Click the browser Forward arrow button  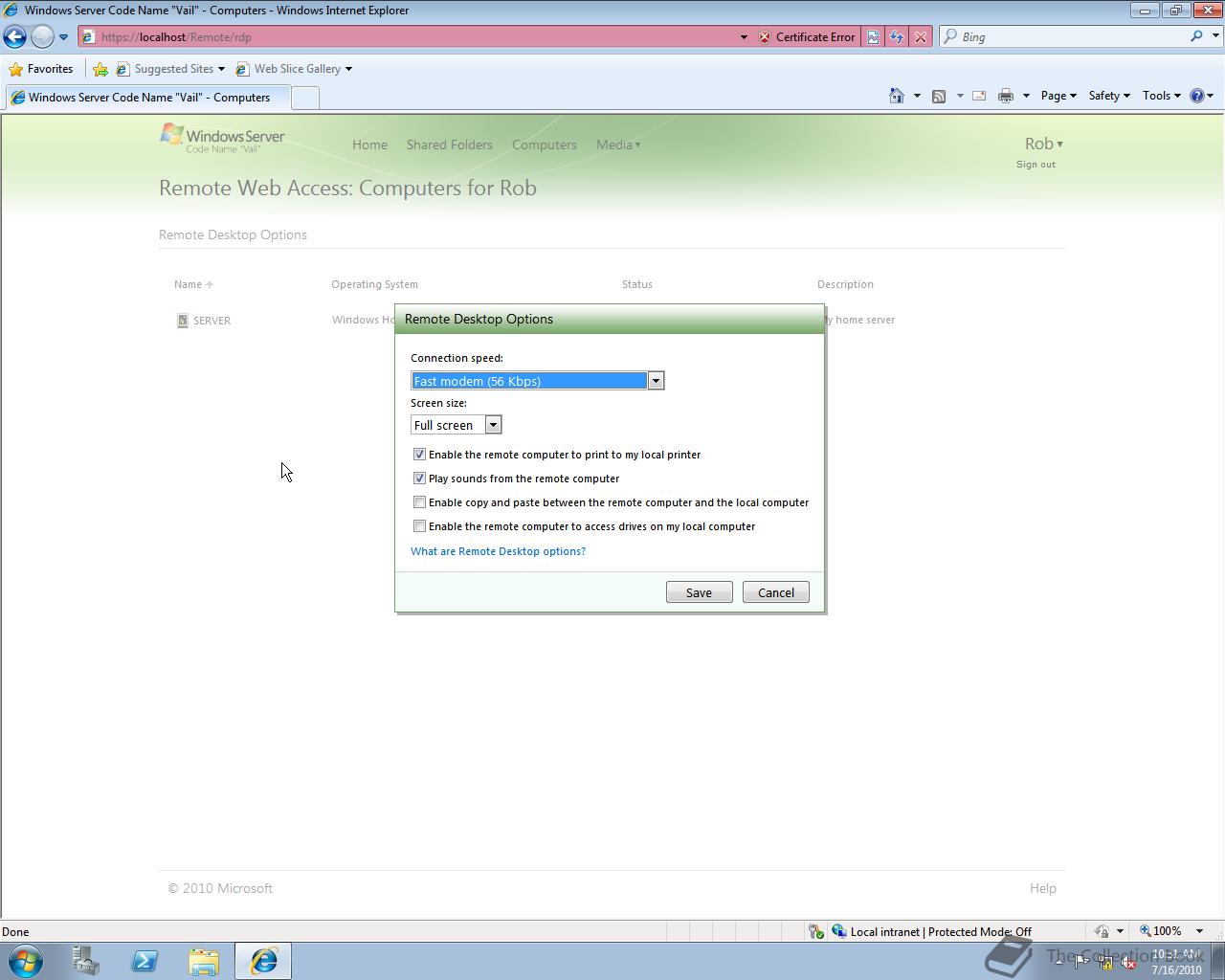(x=42, y=36)
